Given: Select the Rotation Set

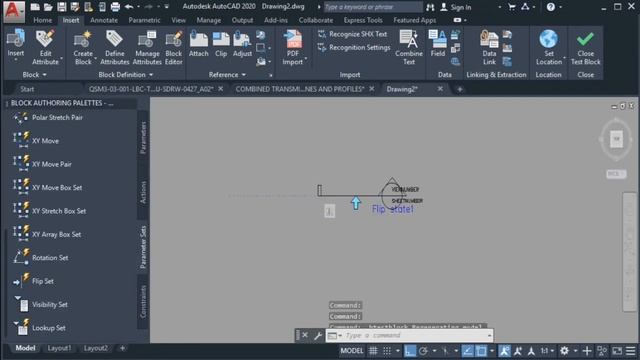Looking at the screenshot, I should coord(41,258).
